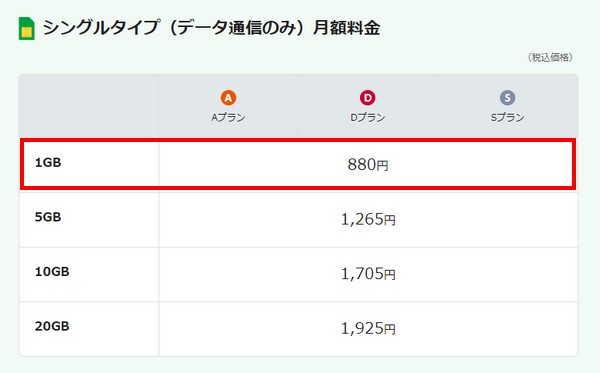Click the gray S plan badge
The height and width of the screenshot is (373, 600).
point(507,98)
